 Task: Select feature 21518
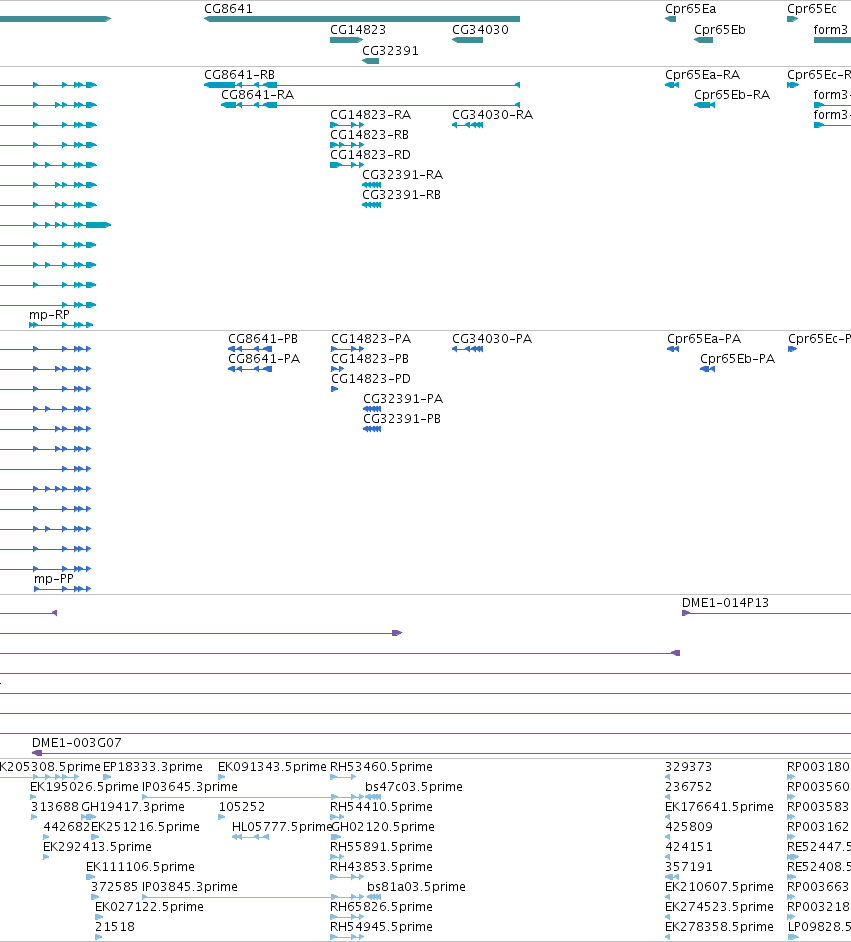115,927
